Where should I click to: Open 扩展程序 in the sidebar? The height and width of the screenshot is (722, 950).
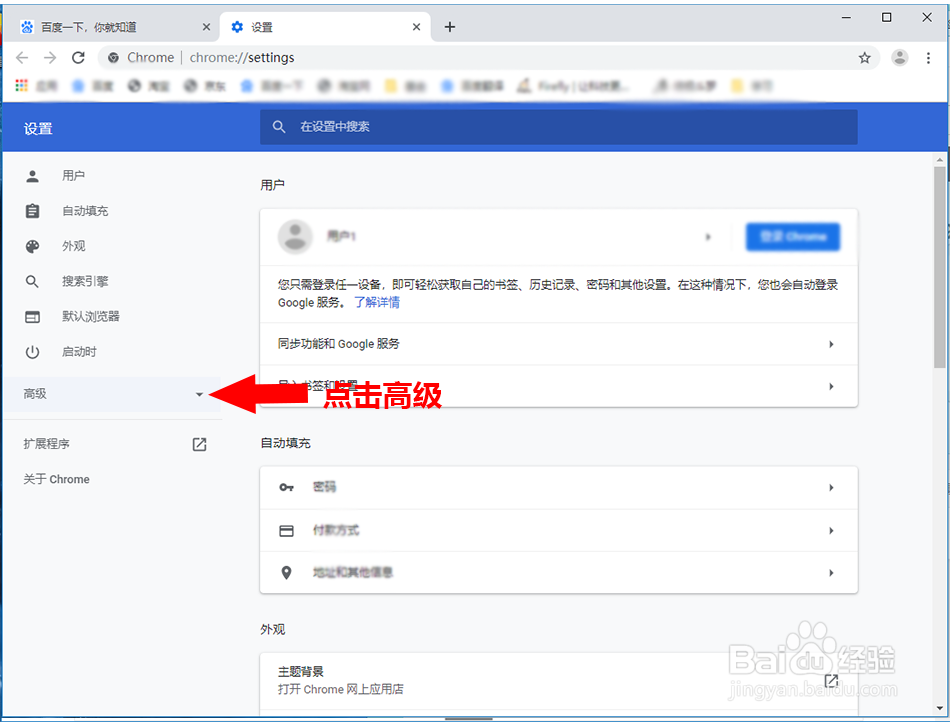pyautogui.click(x=47, y=444)
